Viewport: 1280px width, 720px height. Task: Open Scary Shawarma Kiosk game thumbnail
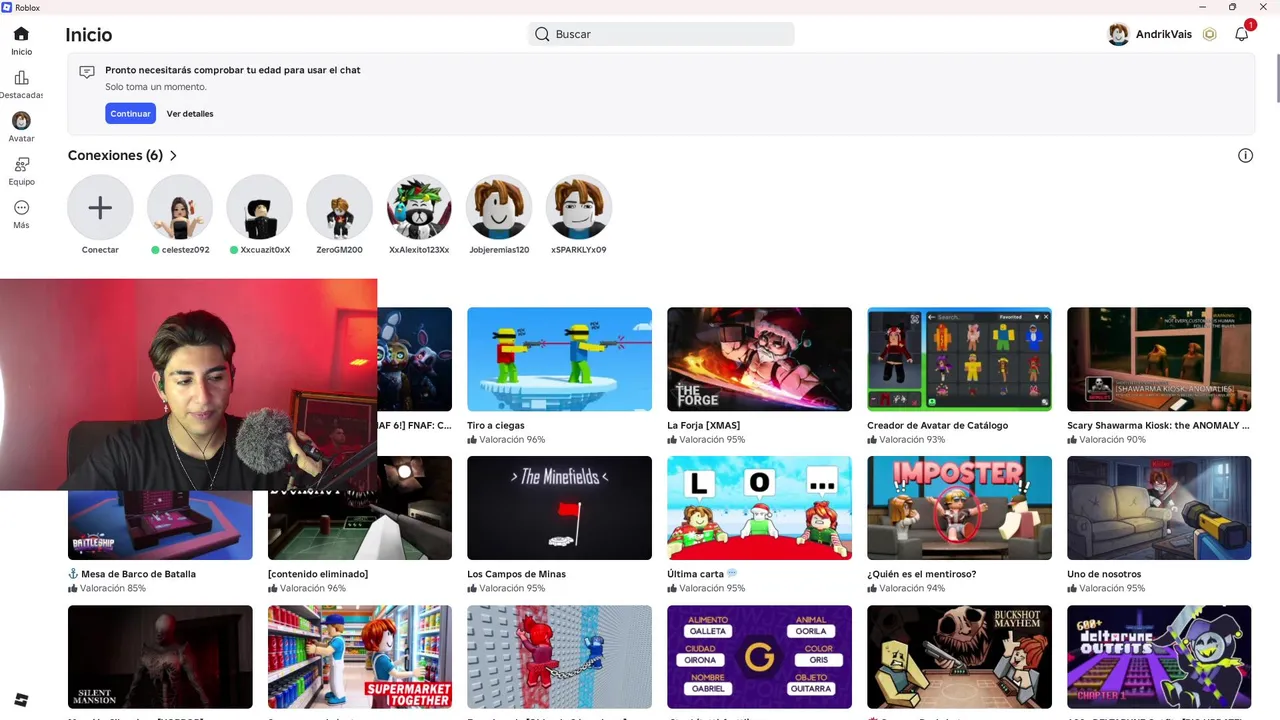(x=1159, y=359)
